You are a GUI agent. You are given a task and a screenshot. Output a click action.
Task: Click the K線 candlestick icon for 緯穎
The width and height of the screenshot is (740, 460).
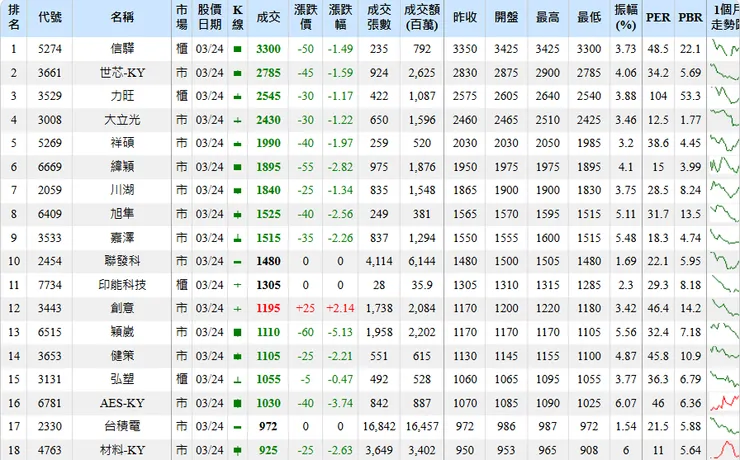click(x=237, y=167)
